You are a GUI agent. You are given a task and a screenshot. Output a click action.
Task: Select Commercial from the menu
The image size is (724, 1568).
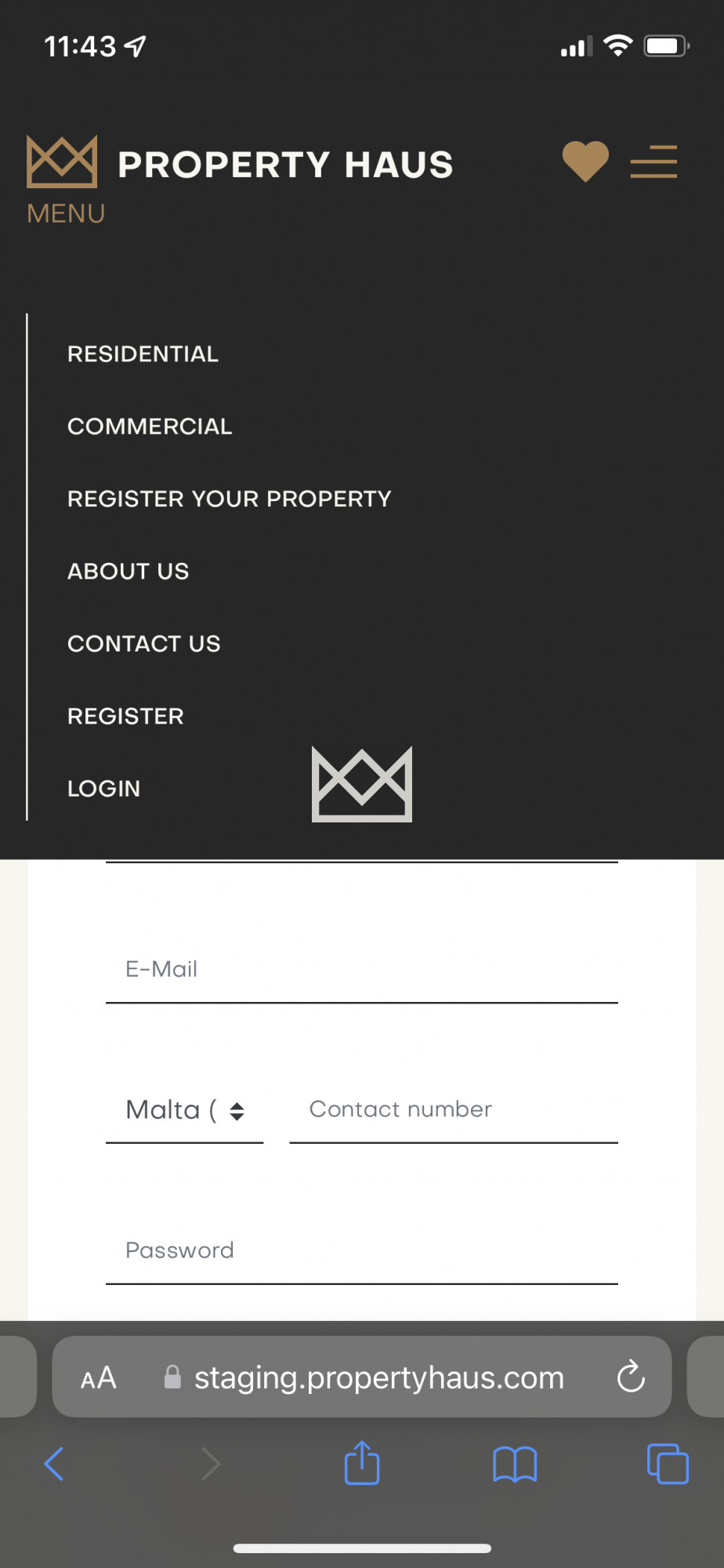(x=150, y=426)
